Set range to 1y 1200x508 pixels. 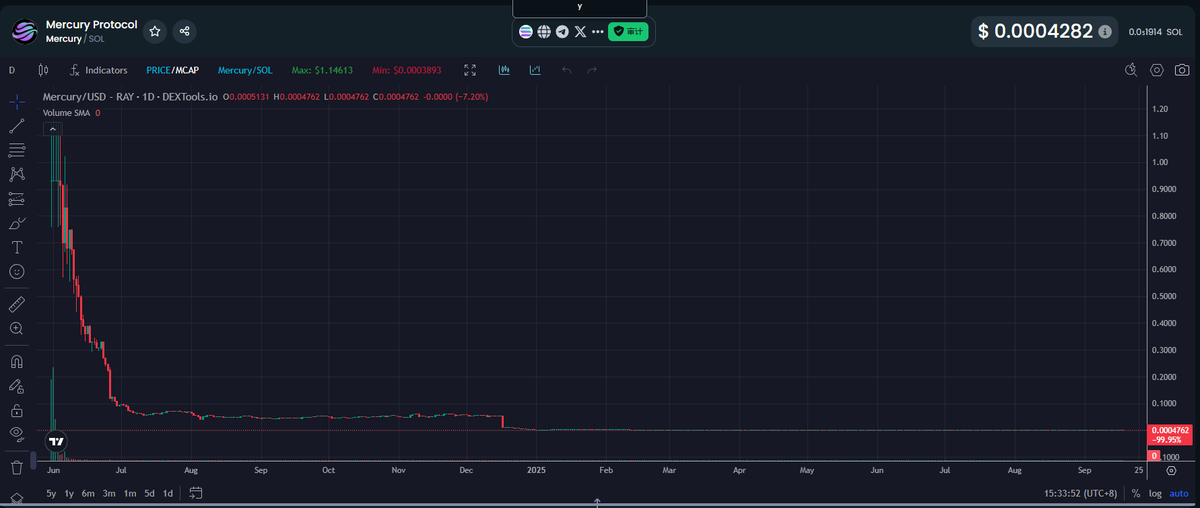[69, 493]
